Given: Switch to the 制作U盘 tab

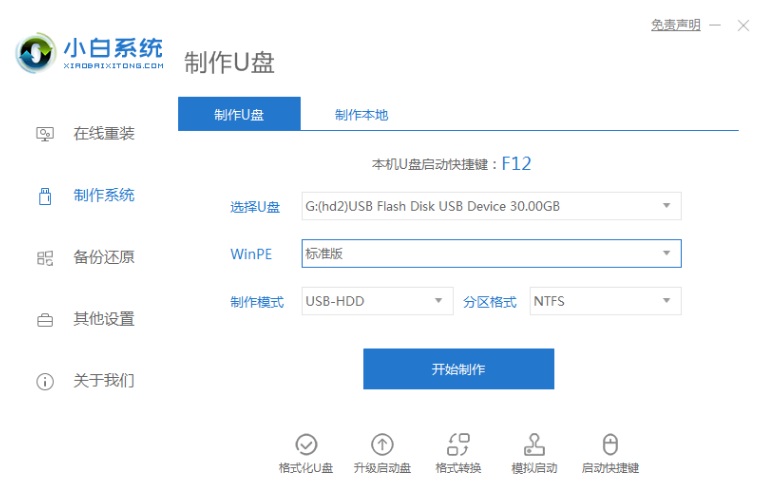Looking at the screenshot, I should (239, 114).
